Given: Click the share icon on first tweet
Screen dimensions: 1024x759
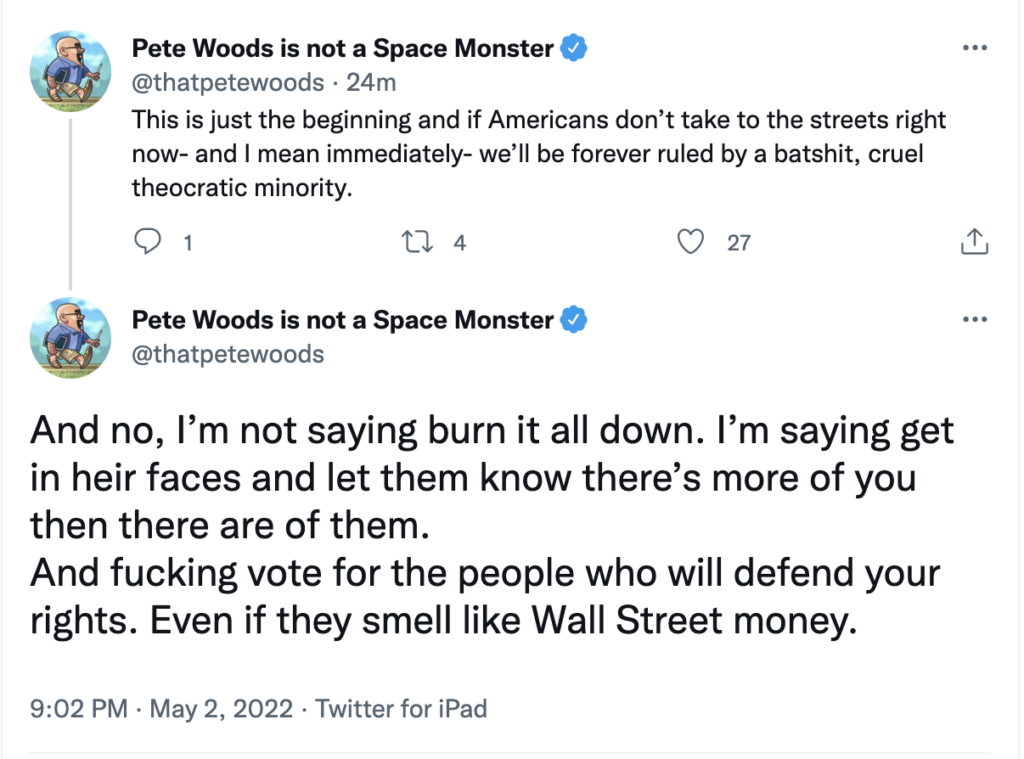Looking at the screenshot, I should click(x=975, y=241).
